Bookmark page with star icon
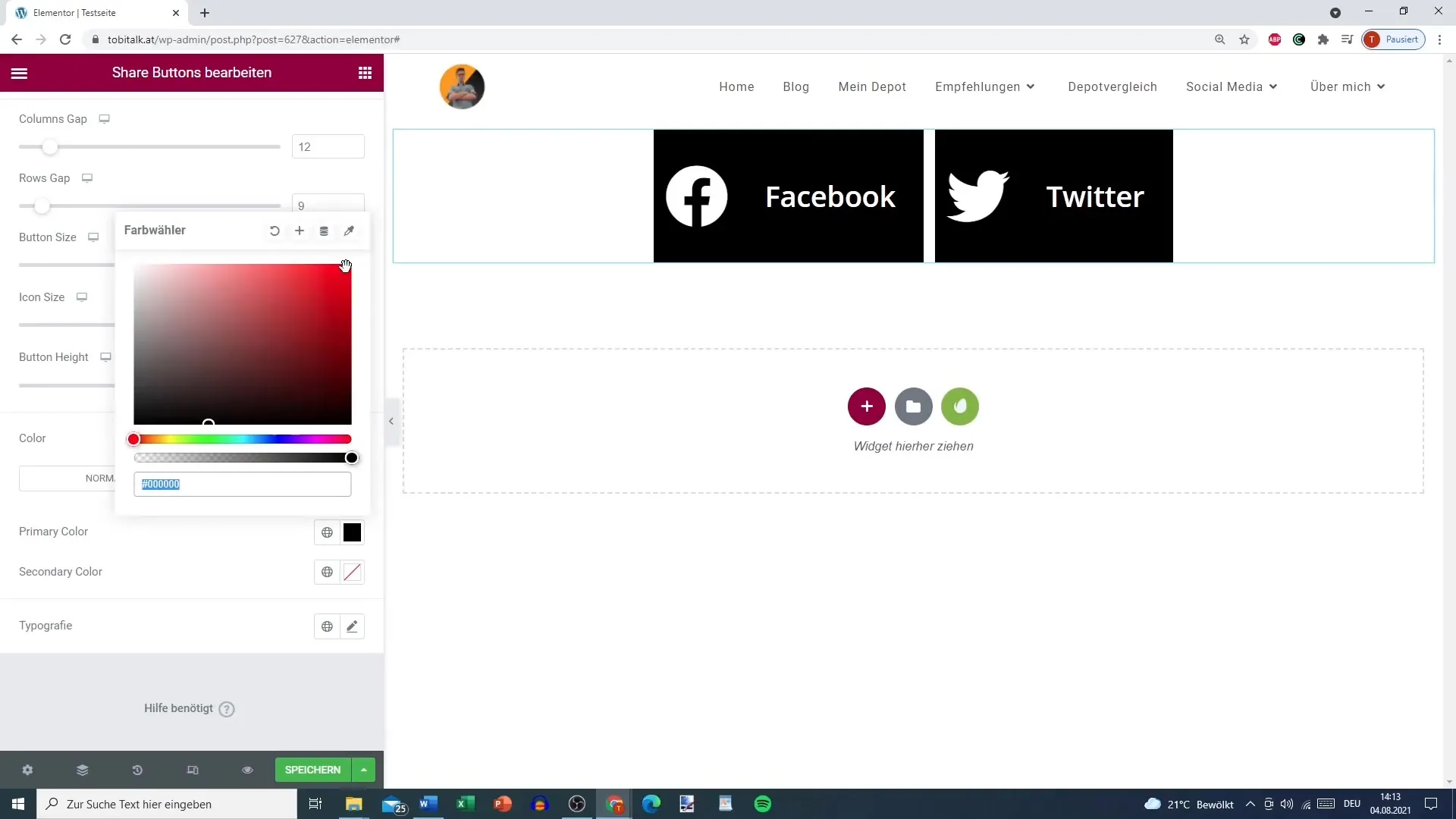Viewport: 1456px width, 819px height. 1244,39
